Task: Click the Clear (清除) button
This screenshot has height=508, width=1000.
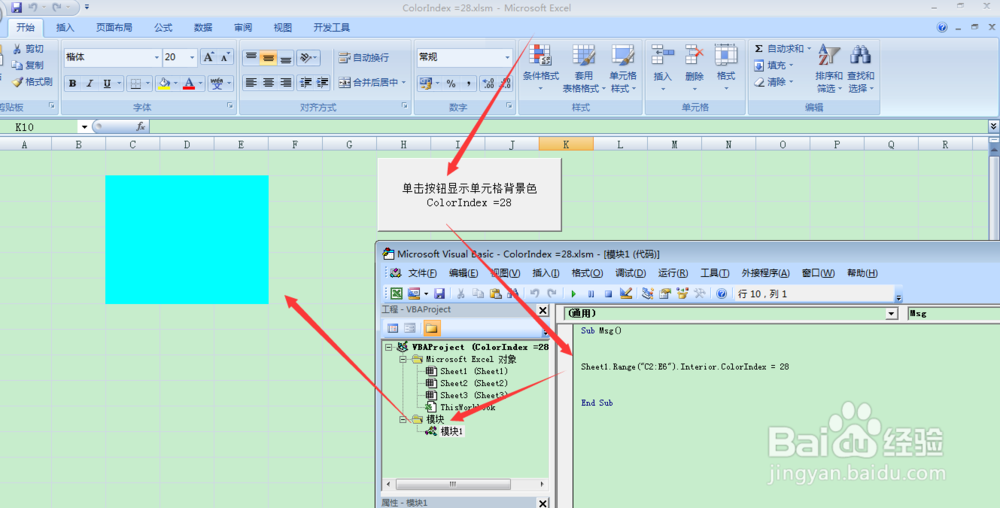Action: [x=773, y=82]
